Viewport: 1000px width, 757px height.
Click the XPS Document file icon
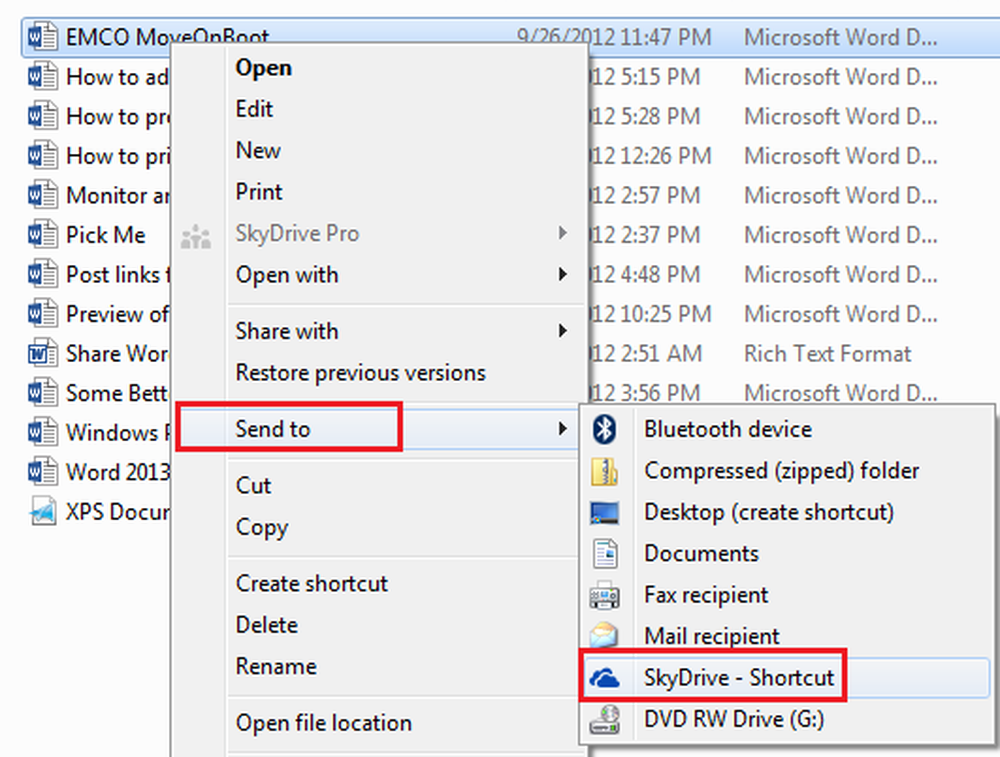(x=43, y=511)
